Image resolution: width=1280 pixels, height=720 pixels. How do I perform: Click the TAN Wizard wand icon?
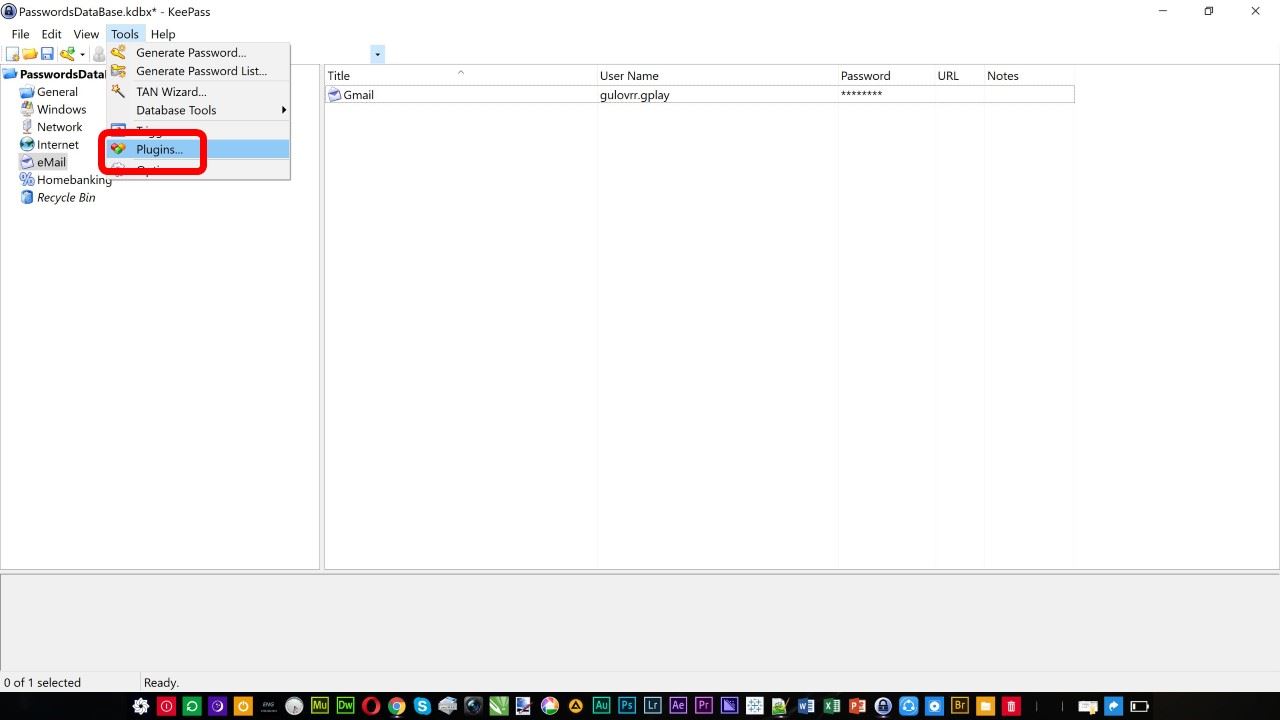coord(119,92)
